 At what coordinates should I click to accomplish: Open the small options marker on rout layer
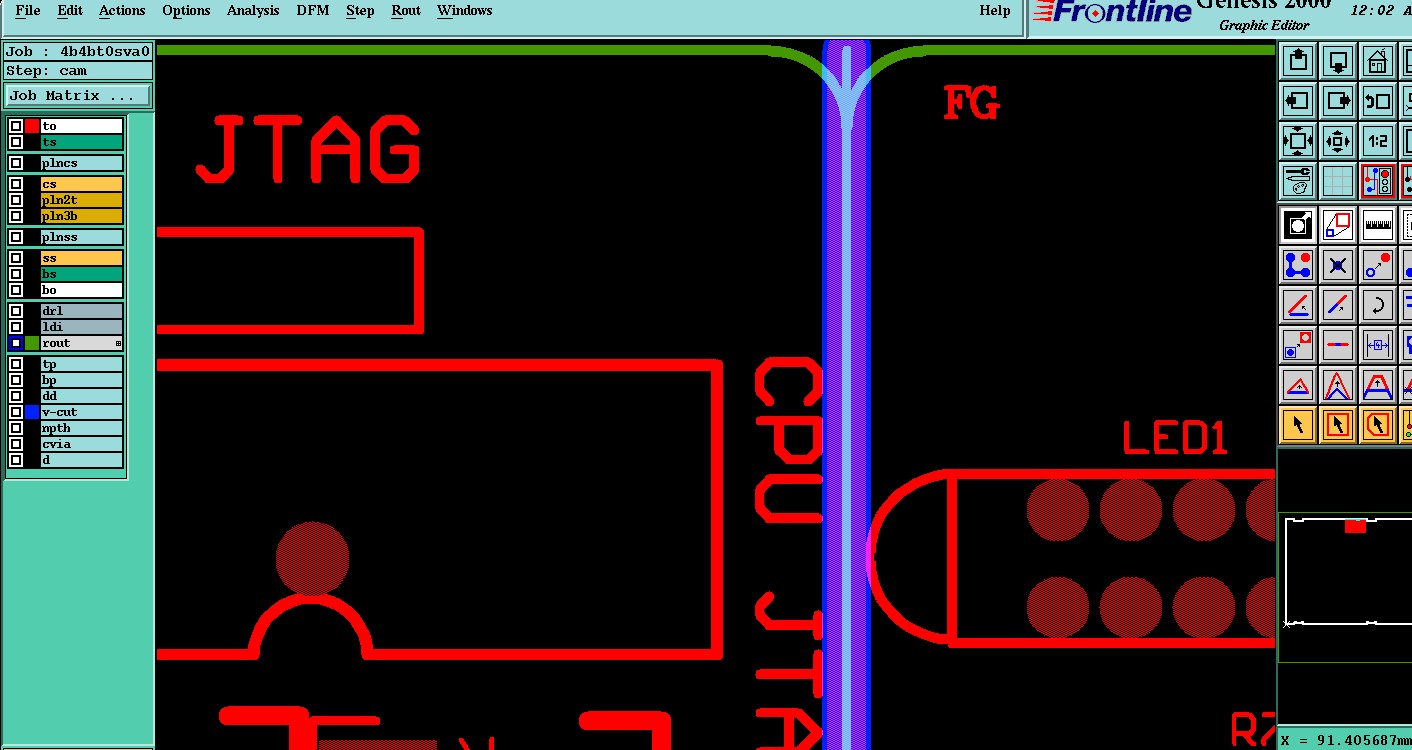click(x=118, y=343)
